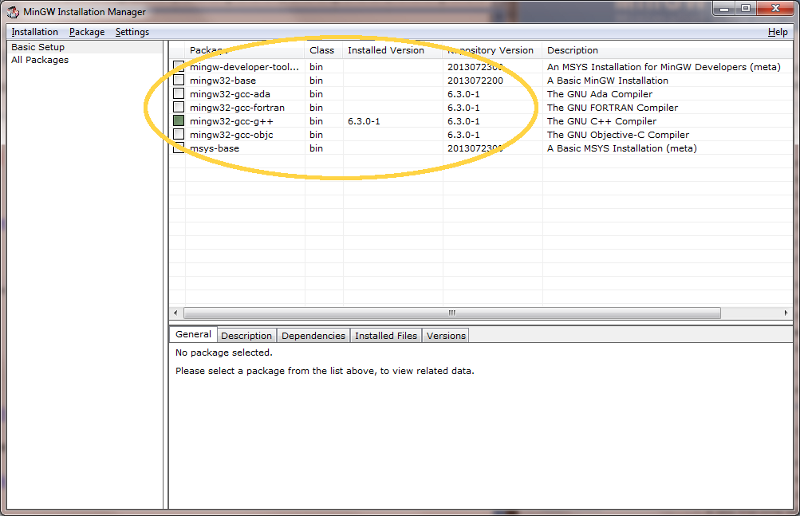Select the mingw32-gcc-fortran package name

pos(237,108)
